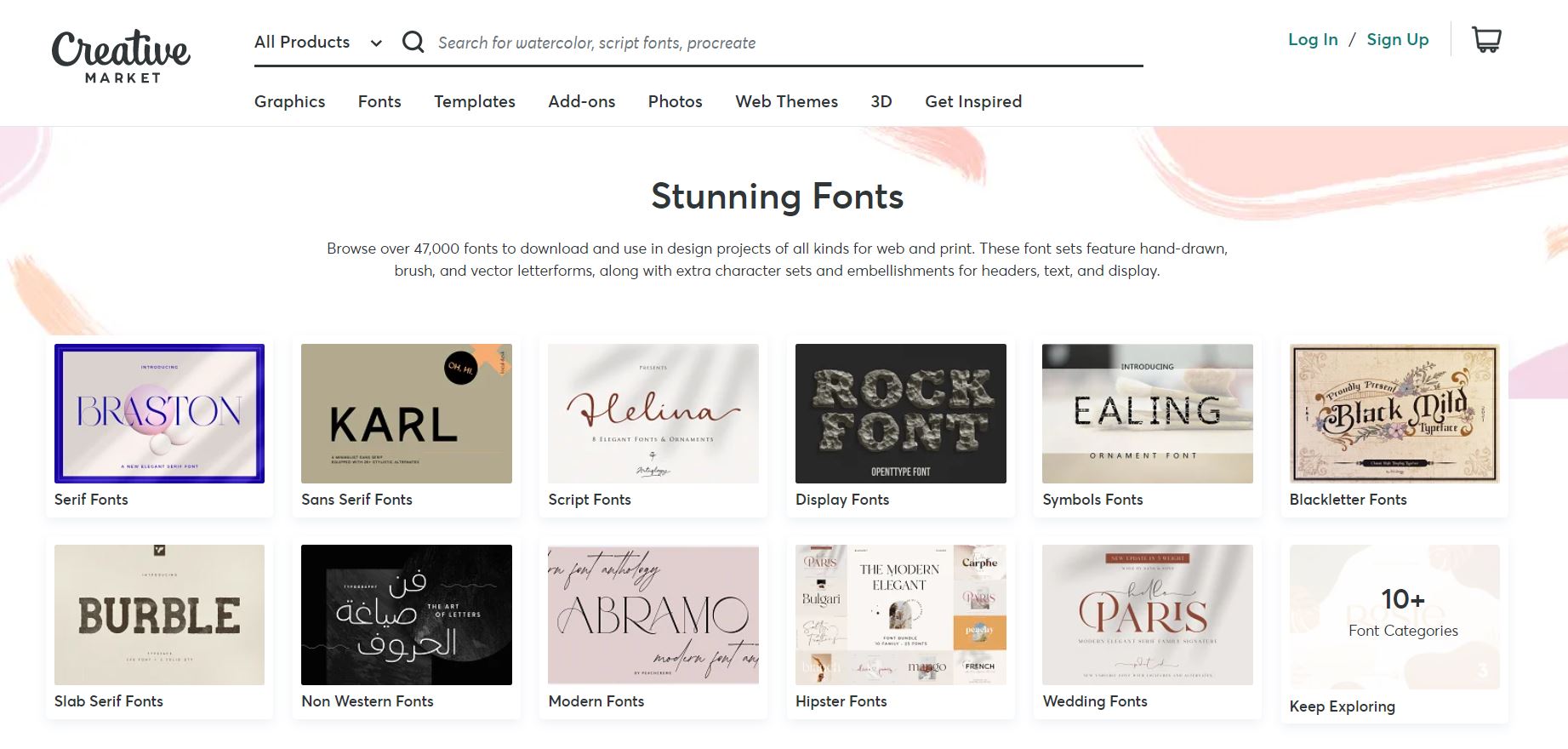Screen dimensions: 1568x749
Task: Focus the search input field
Action: 789,43
